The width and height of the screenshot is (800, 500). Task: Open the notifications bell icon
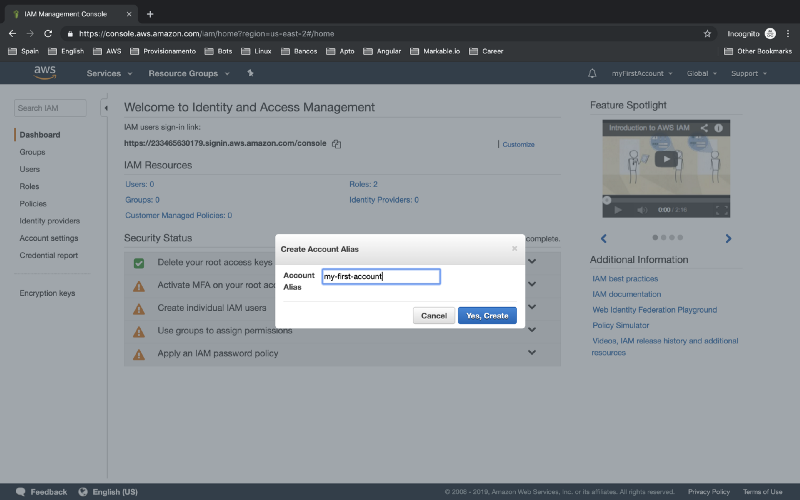[592, 73]
